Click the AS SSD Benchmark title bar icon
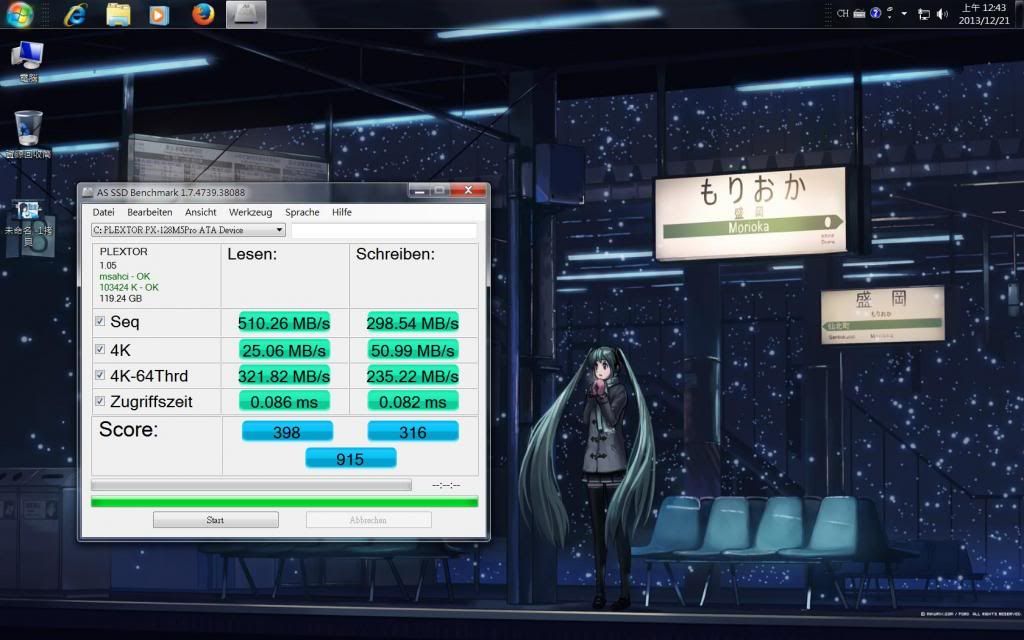The image size is (1024, 640). 88,192
